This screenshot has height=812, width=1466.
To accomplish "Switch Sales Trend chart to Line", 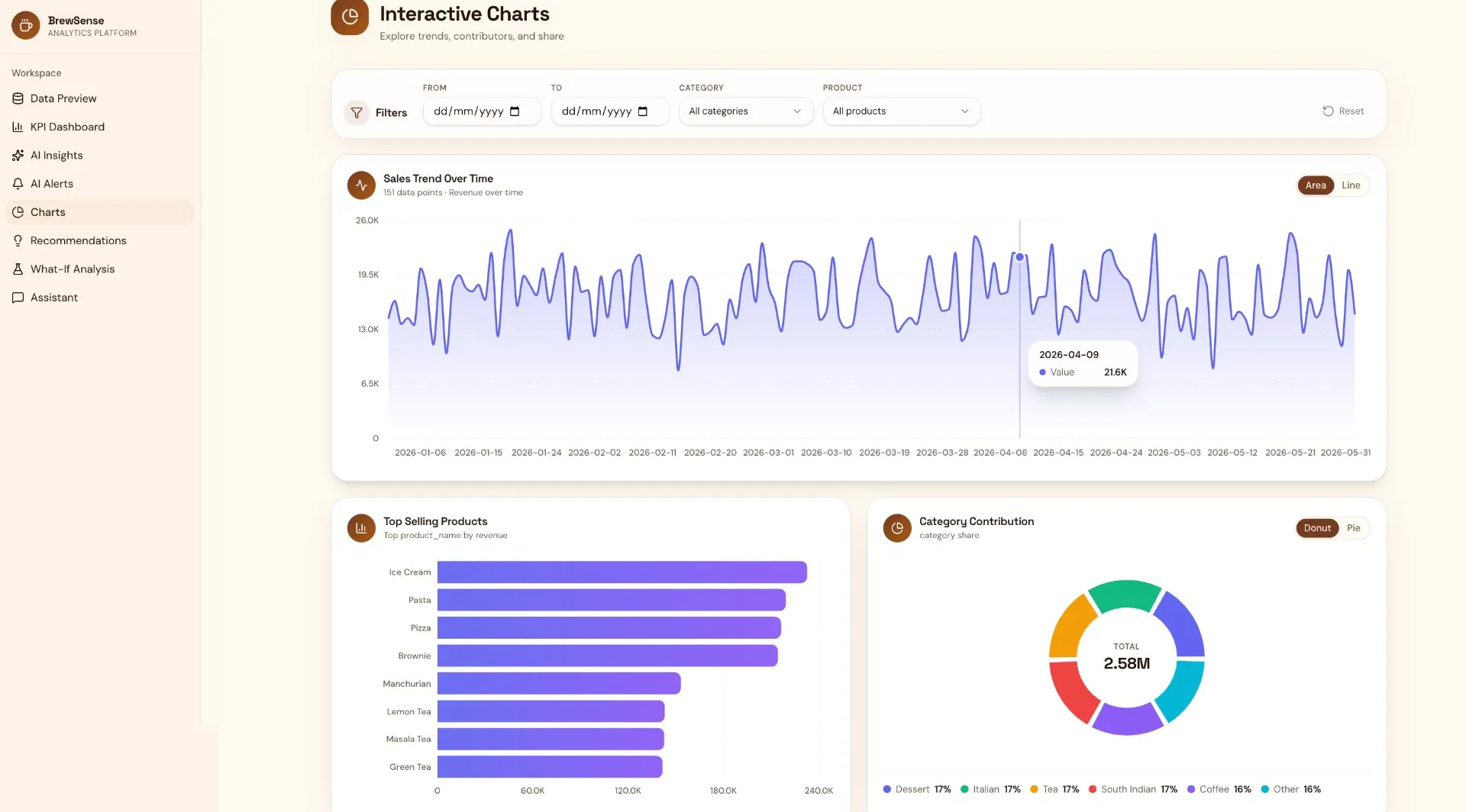I will [1351, 185].
